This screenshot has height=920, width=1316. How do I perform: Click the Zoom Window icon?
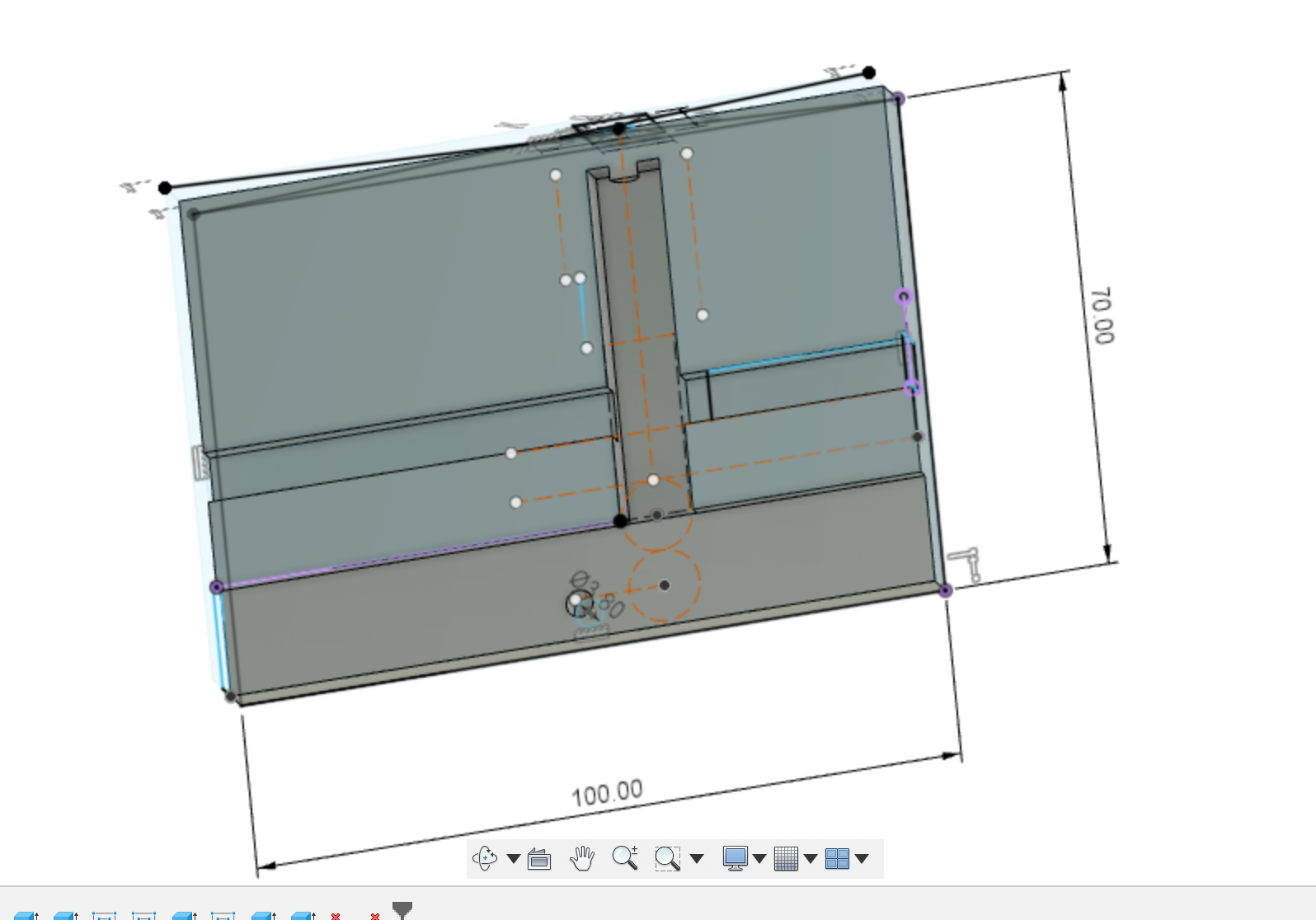point(667,859)
